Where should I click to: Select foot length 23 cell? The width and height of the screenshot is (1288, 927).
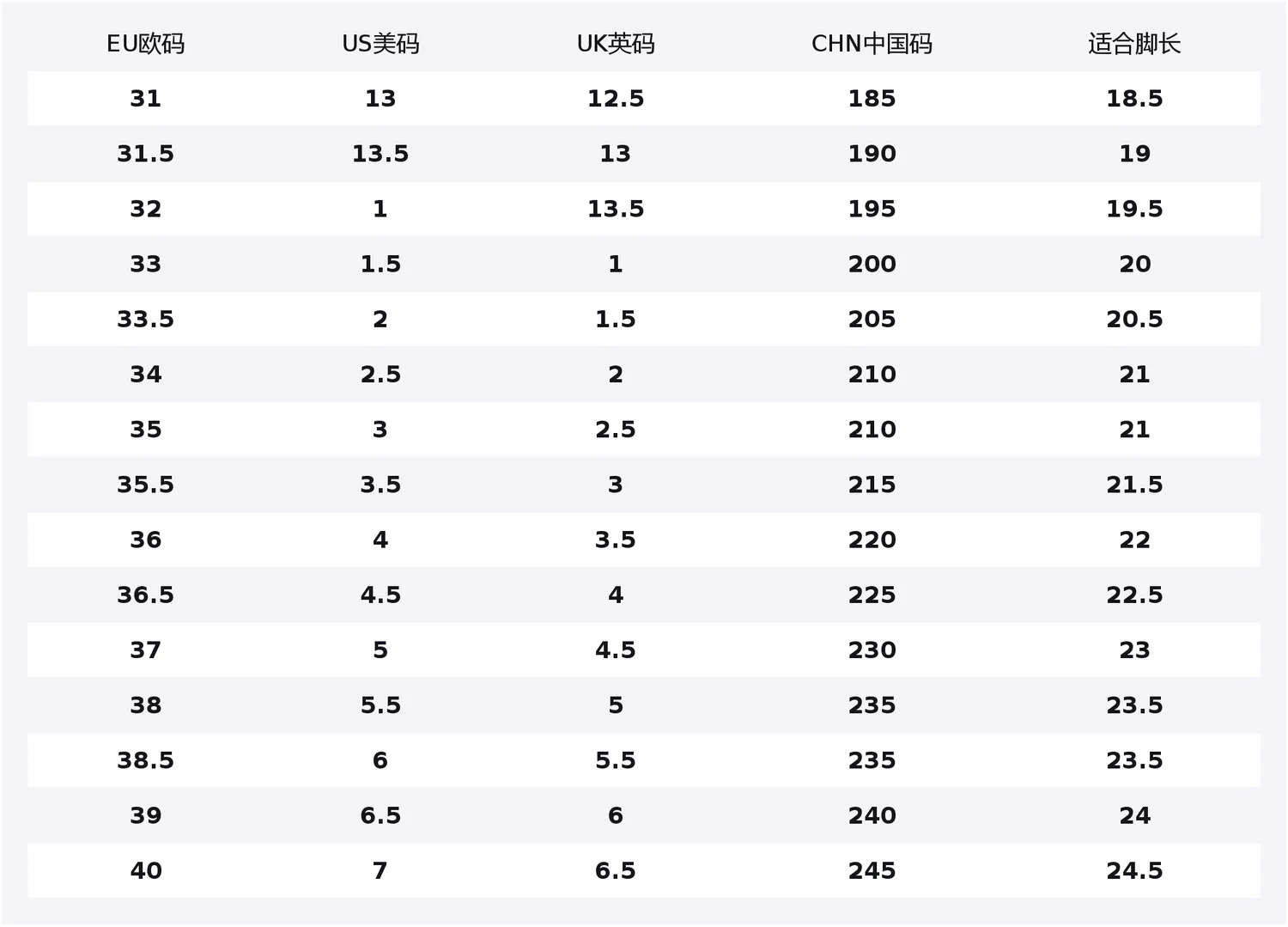click(x=1134, y=650)
